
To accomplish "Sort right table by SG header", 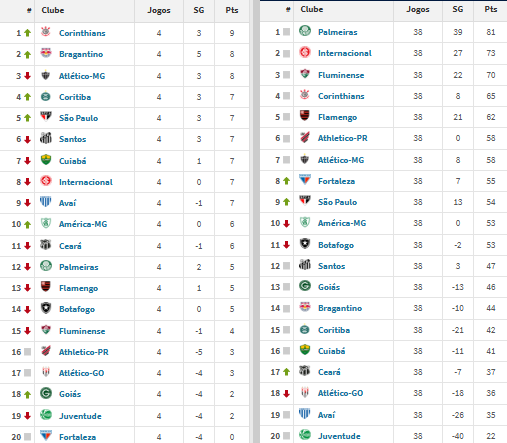I will coord(458,9).
